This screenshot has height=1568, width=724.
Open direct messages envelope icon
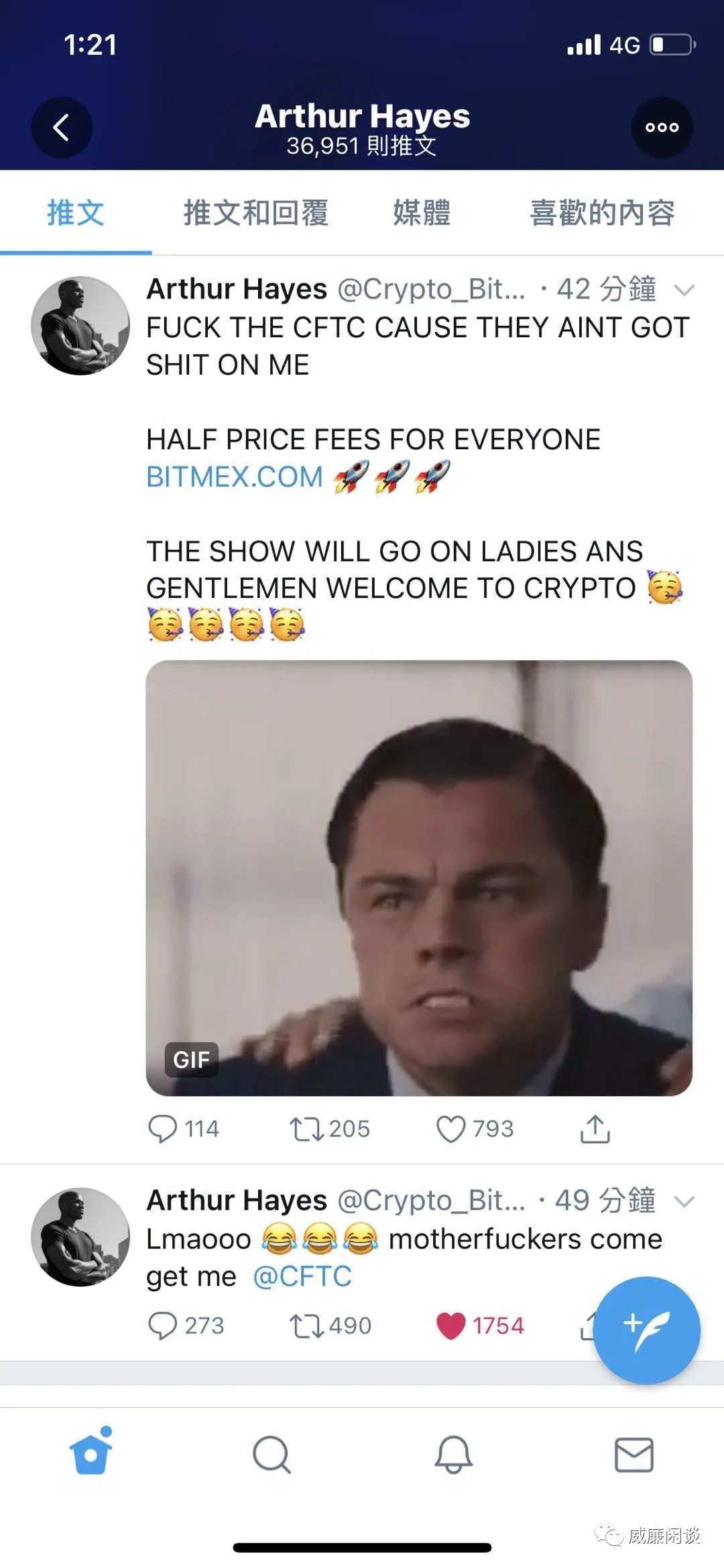tap(633, 1454)
